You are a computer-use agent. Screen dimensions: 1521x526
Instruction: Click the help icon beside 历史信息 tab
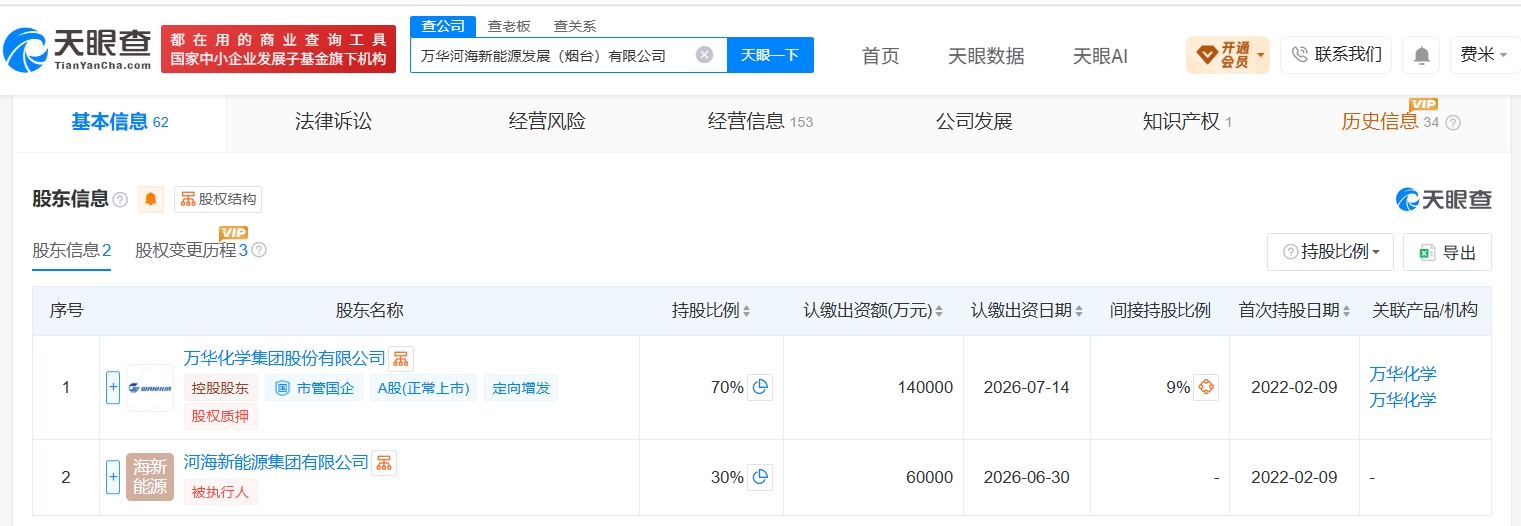1453,123
